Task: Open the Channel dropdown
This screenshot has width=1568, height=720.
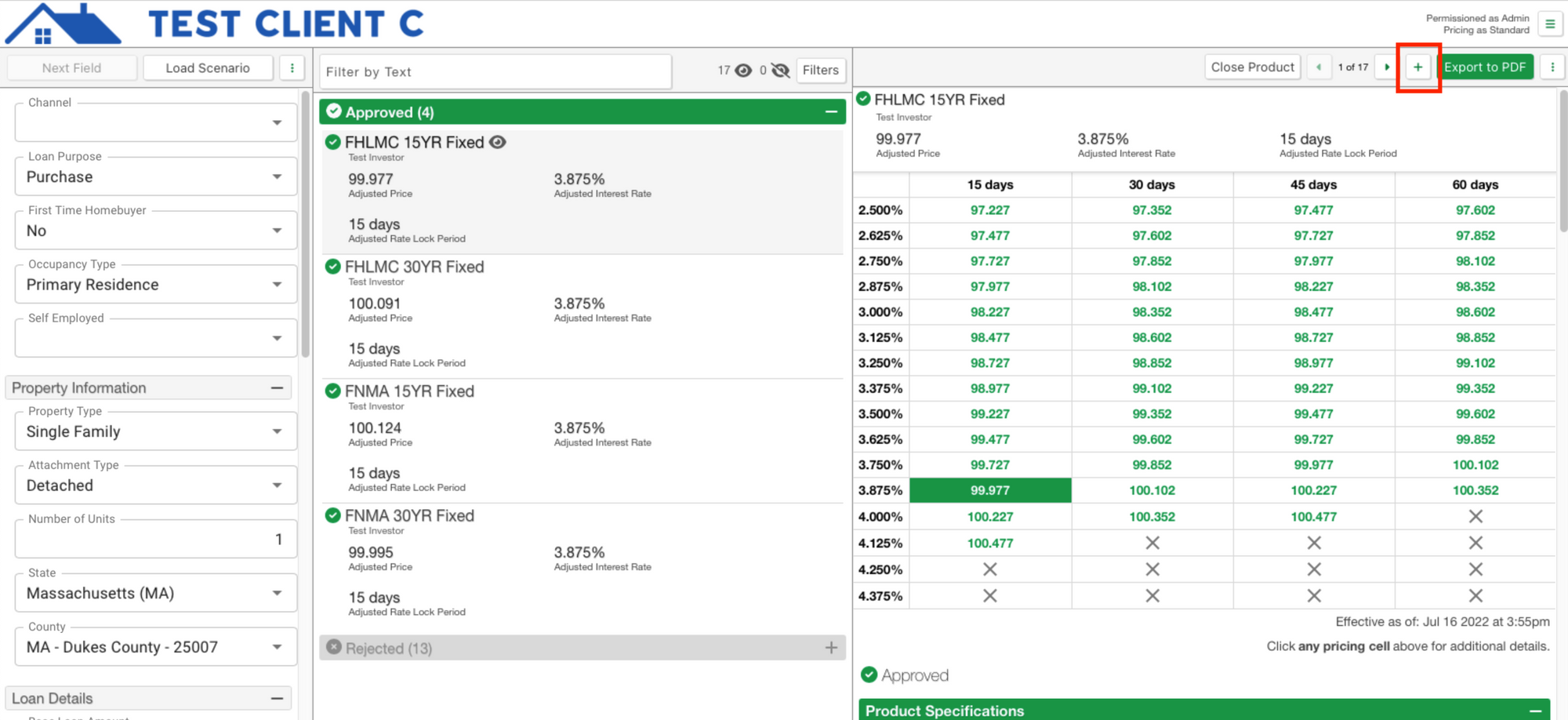Action: point(156,122)
